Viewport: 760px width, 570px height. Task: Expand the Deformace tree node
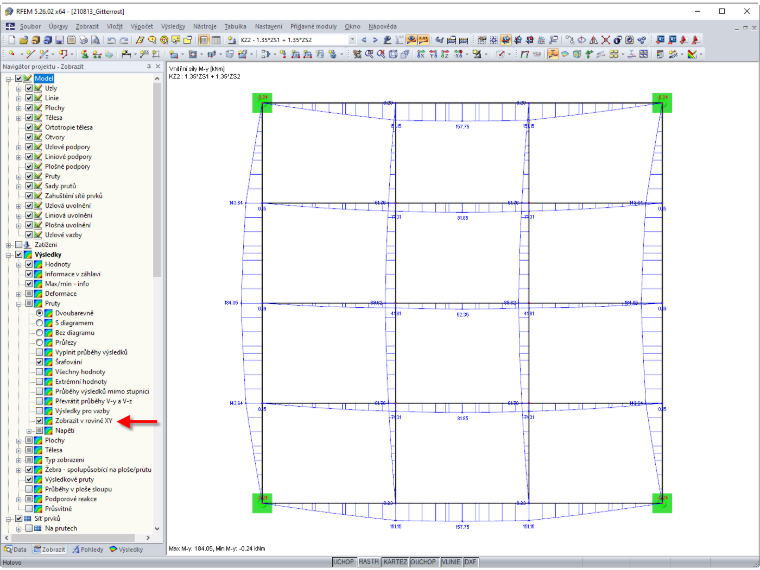pos(18,294)
